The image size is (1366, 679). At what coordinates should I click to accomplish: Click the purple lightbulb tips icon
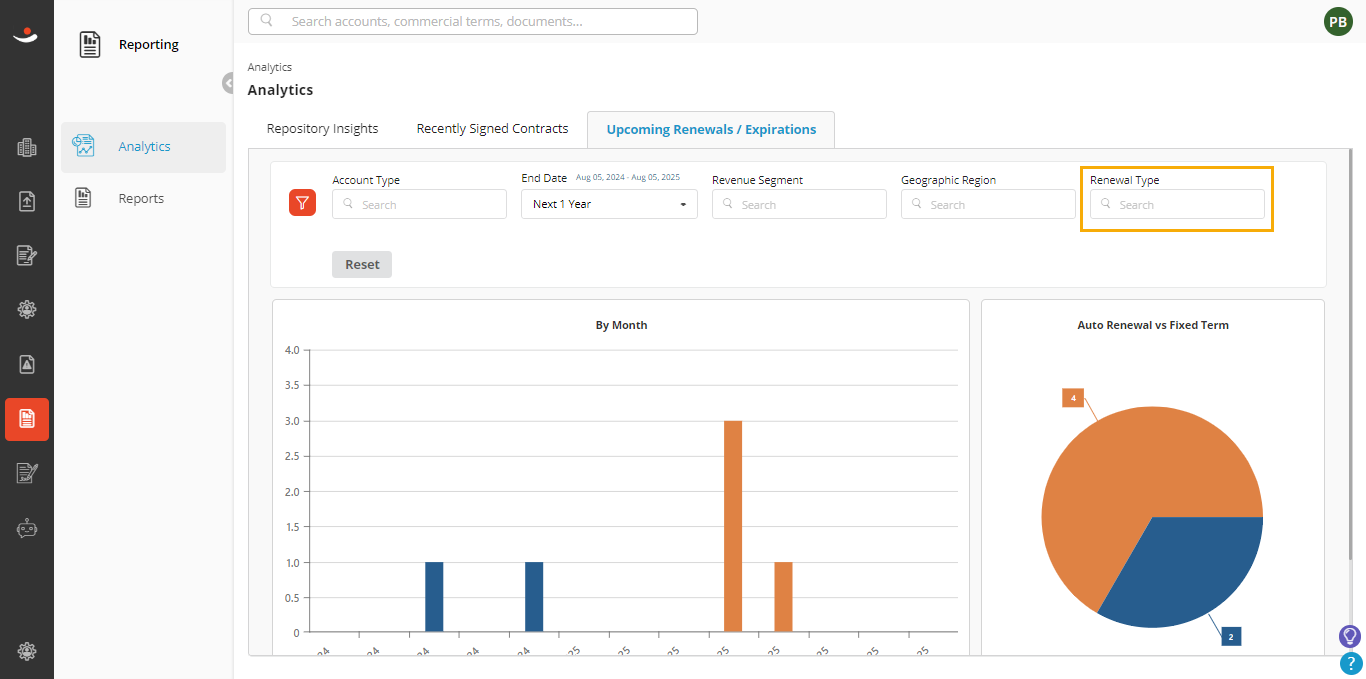click(1350, 636)
